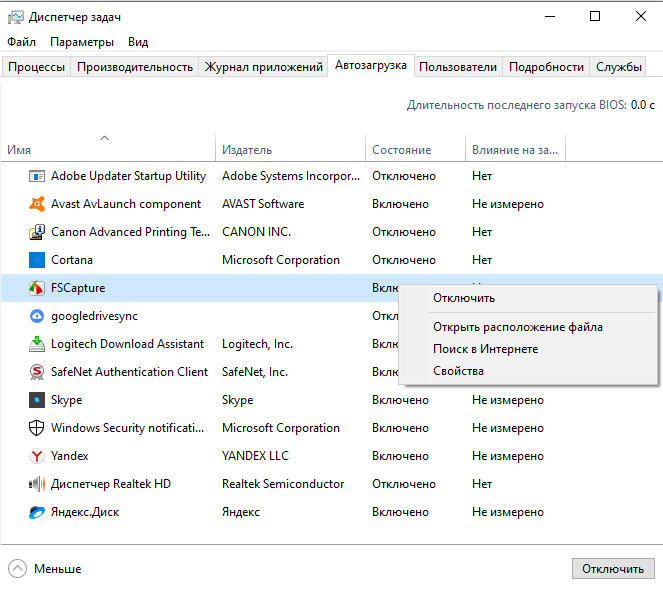This screenshot has width=663, height=592.
Task: Select the Adobe Updater Startup Utility name
Action: [129, 176]
